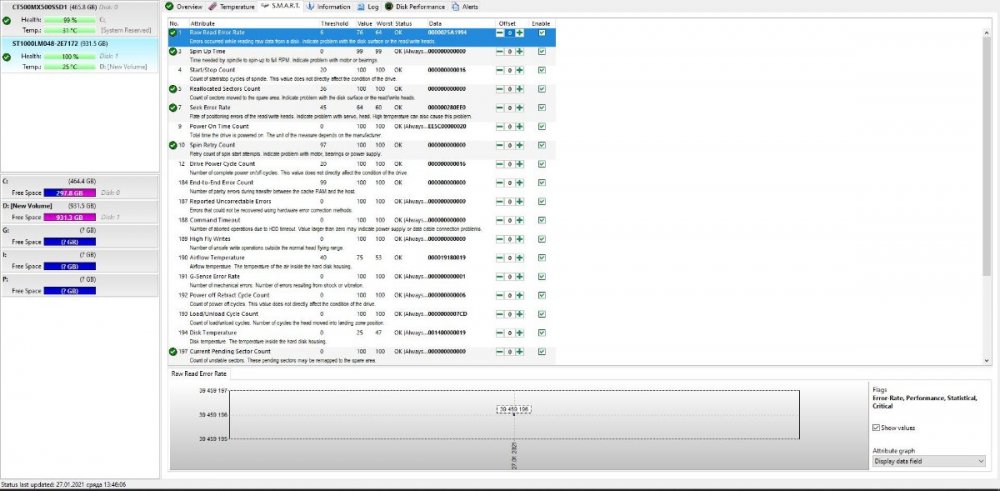Uncheck Enable for Airflow Temperature
The width and height of the screenshot is (1000, 491).
click(542, 258)
